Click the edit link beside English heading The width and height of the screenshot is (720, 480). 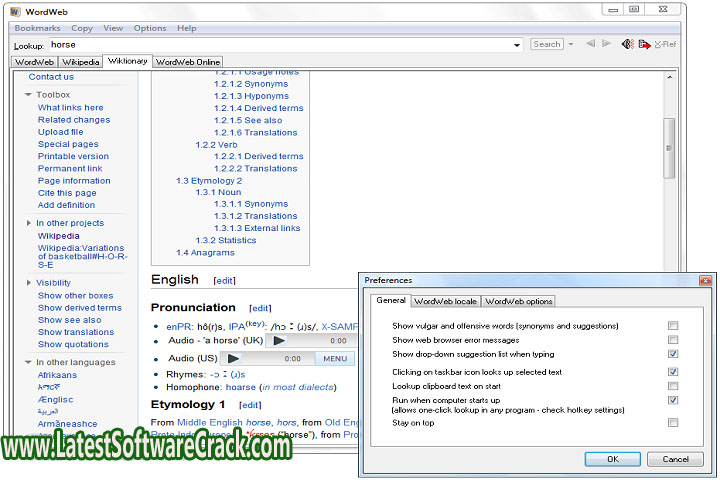(x=225, y=281)
